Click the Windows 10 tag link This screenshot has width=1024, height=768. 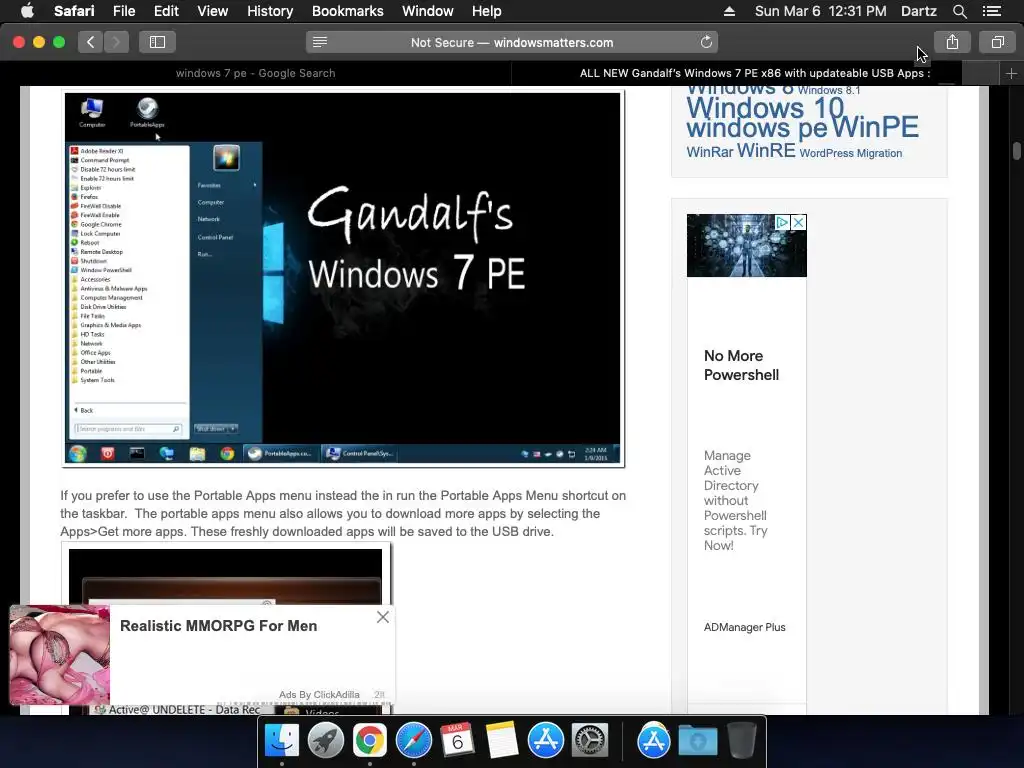pos(765,107)
